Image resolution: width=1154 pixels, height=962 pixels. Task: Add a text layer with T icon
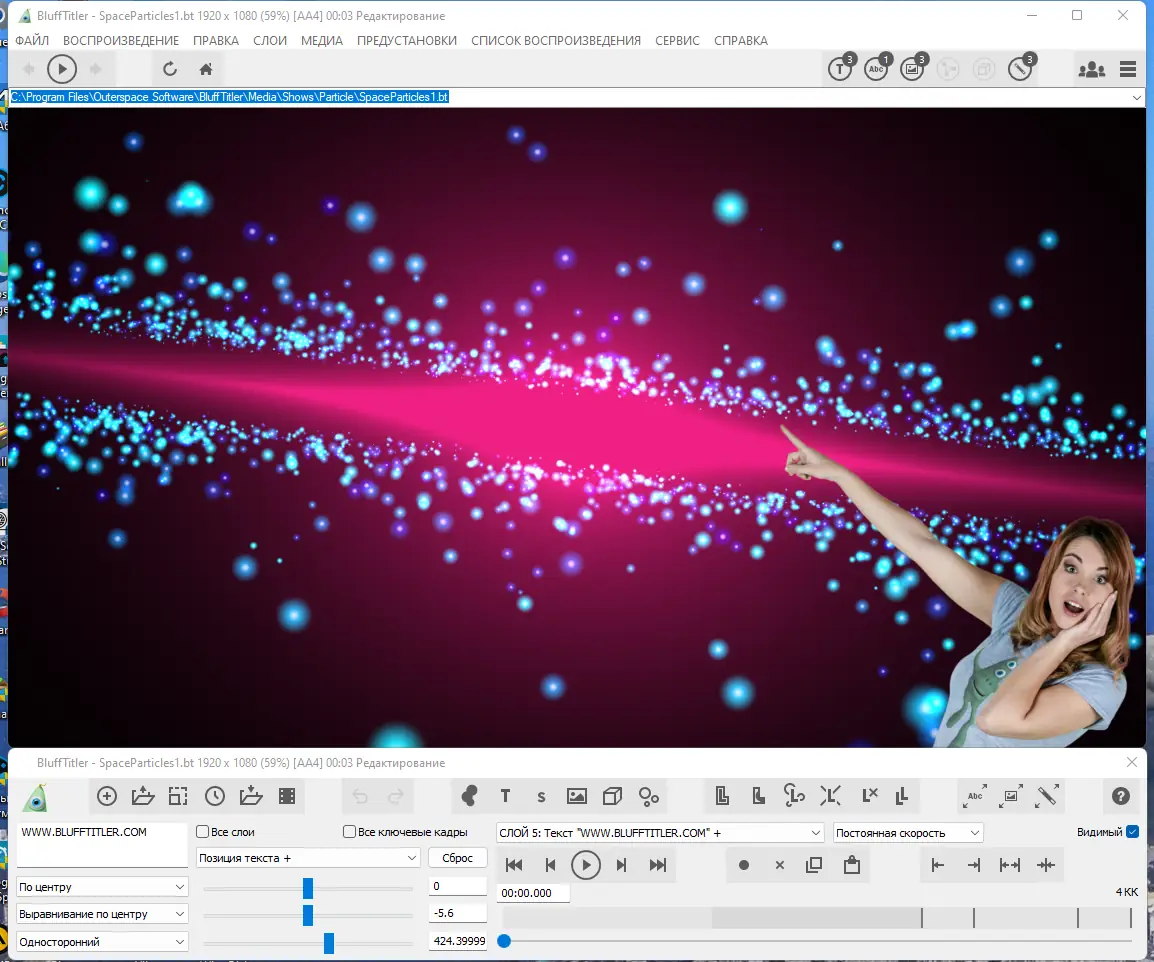pyautogui.click(x=505, y=796)
